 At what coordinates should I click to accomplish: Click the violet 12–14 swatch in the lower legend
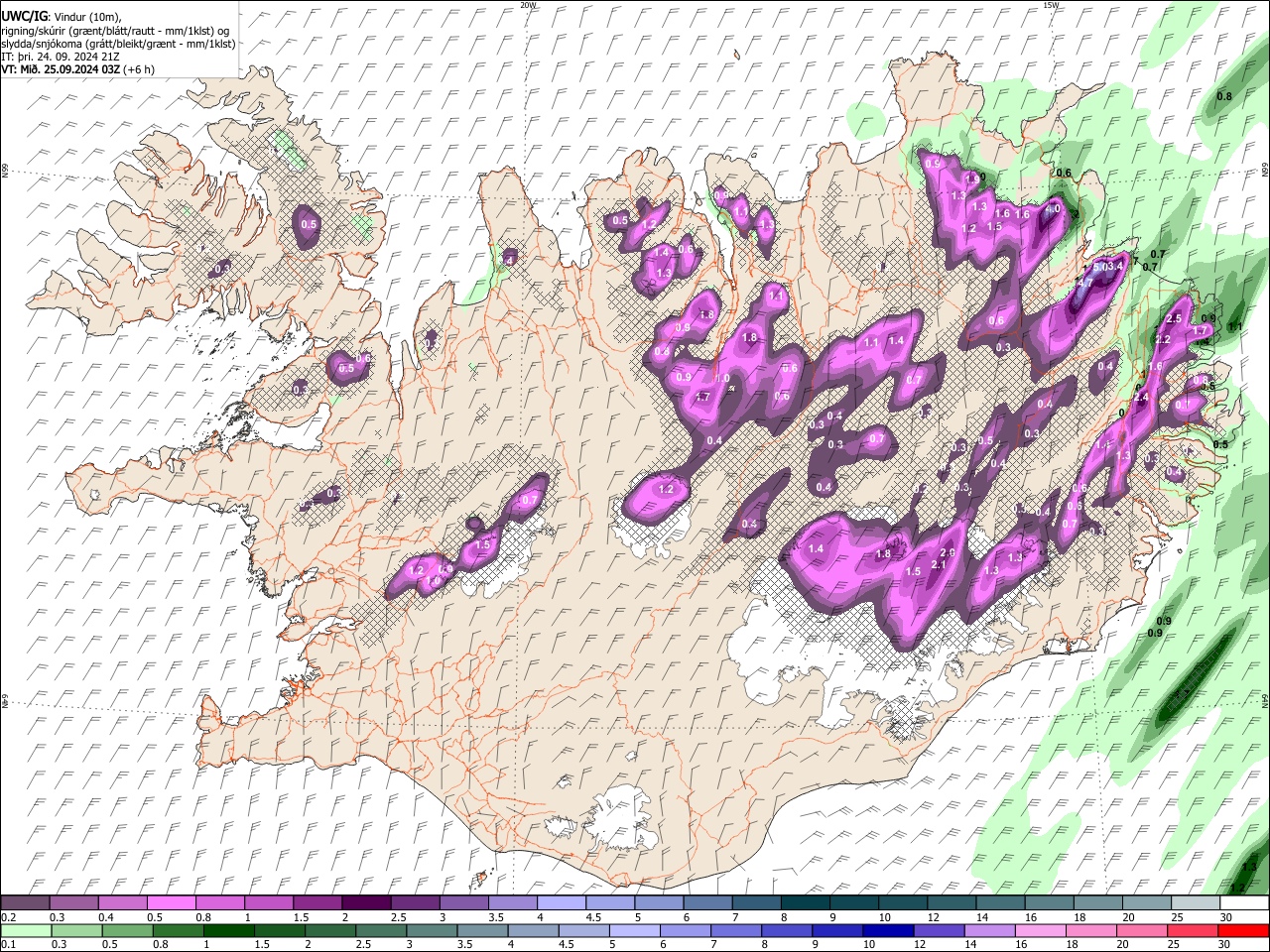tap(938, 930)
